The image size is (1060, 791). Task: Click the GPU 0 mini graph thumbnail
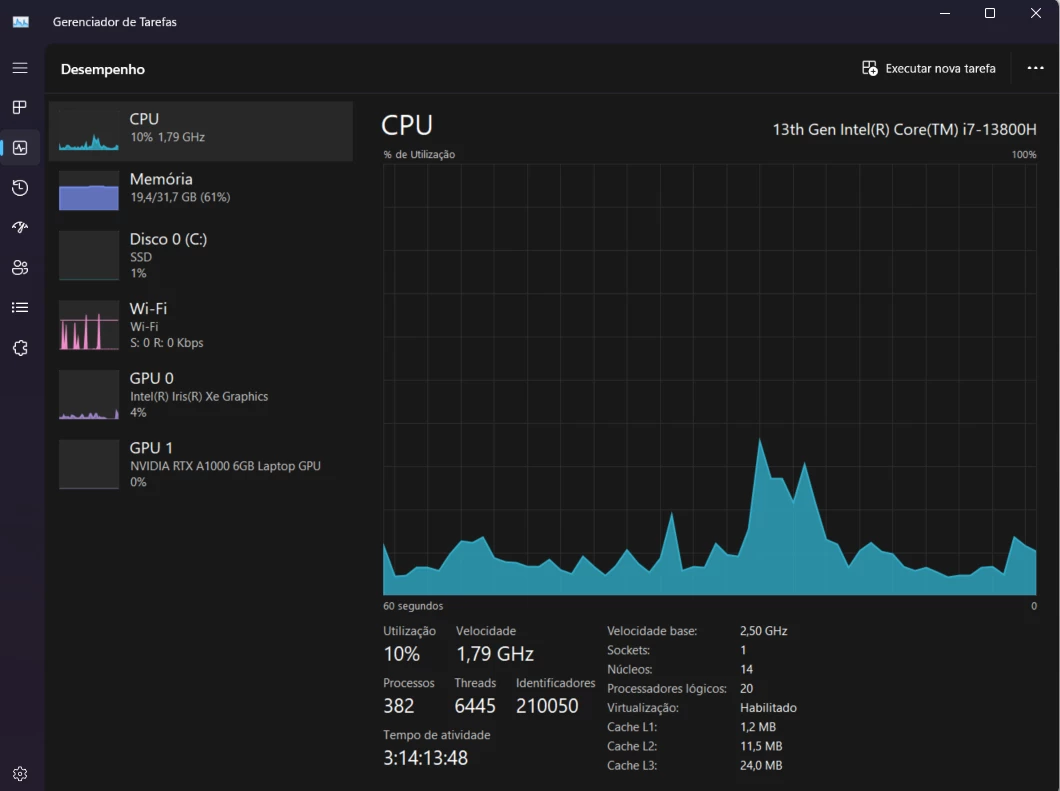[89, 396]
